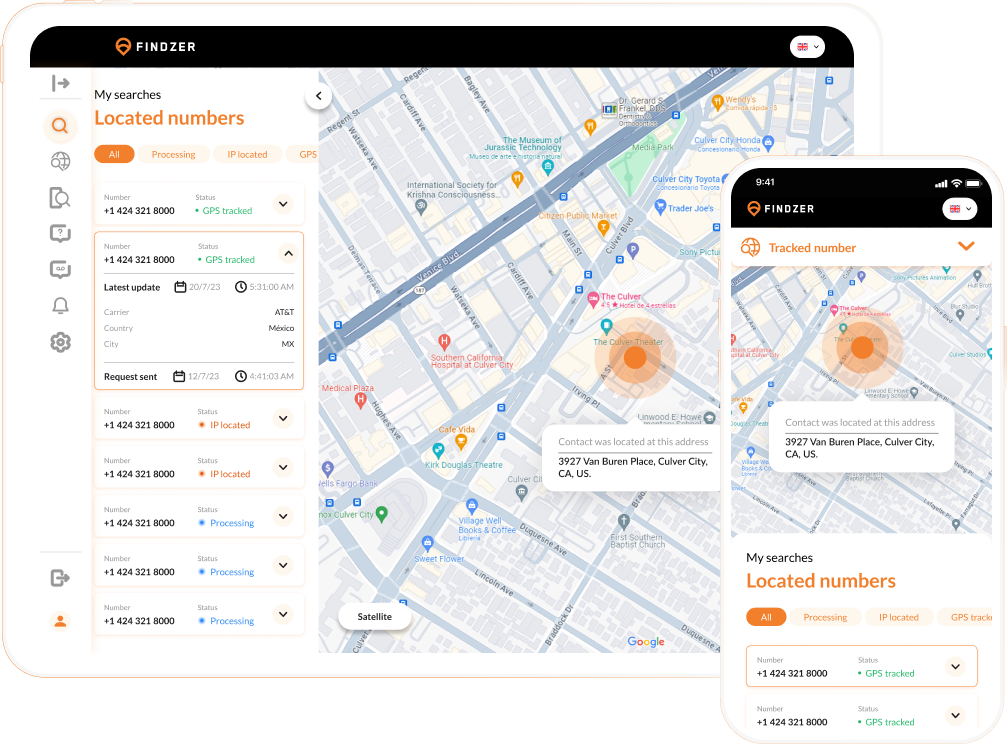Click the Cafe Vida restaurant map pin
This screenshot has width=1007, height=744.
point(460,441)
